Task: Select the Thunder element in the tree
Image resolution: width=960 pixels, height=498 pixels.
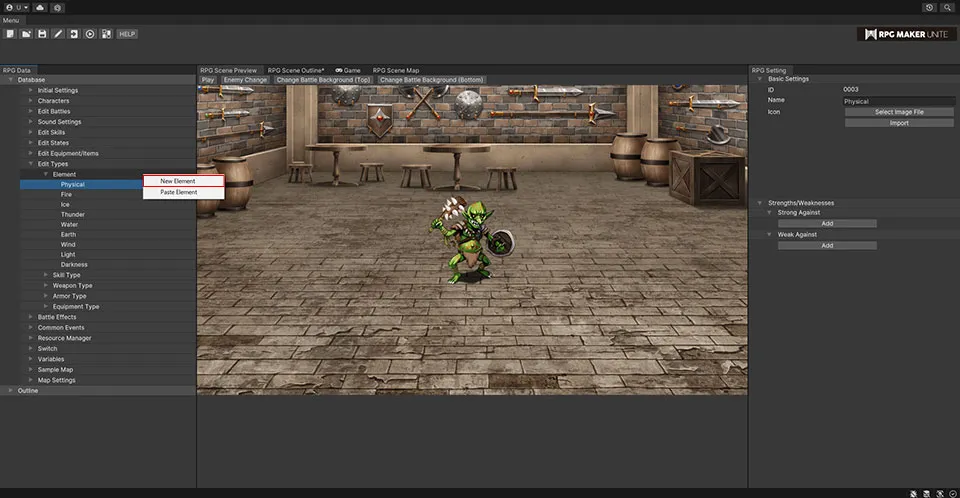Action: [x=72, y=215]
